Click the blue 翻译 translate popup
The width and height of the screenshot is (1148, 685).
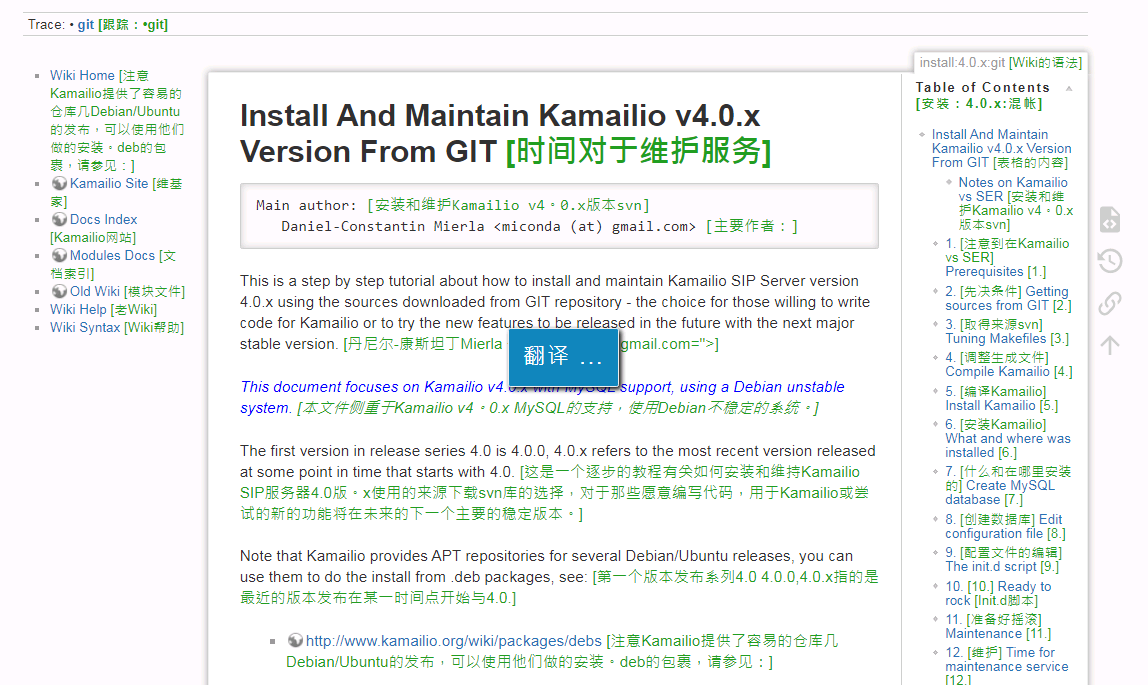click(563, 356)
